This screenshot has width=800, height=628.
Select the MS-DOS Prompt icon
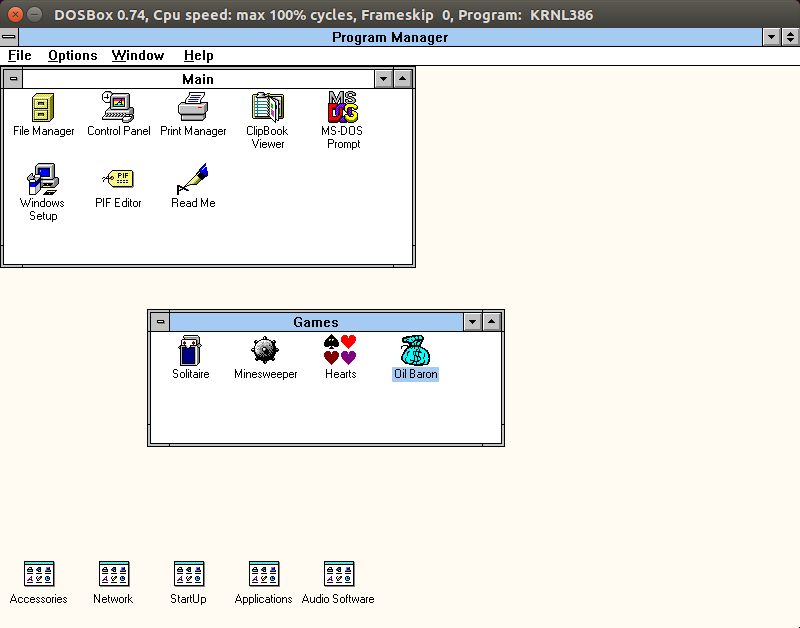[342, 107]
